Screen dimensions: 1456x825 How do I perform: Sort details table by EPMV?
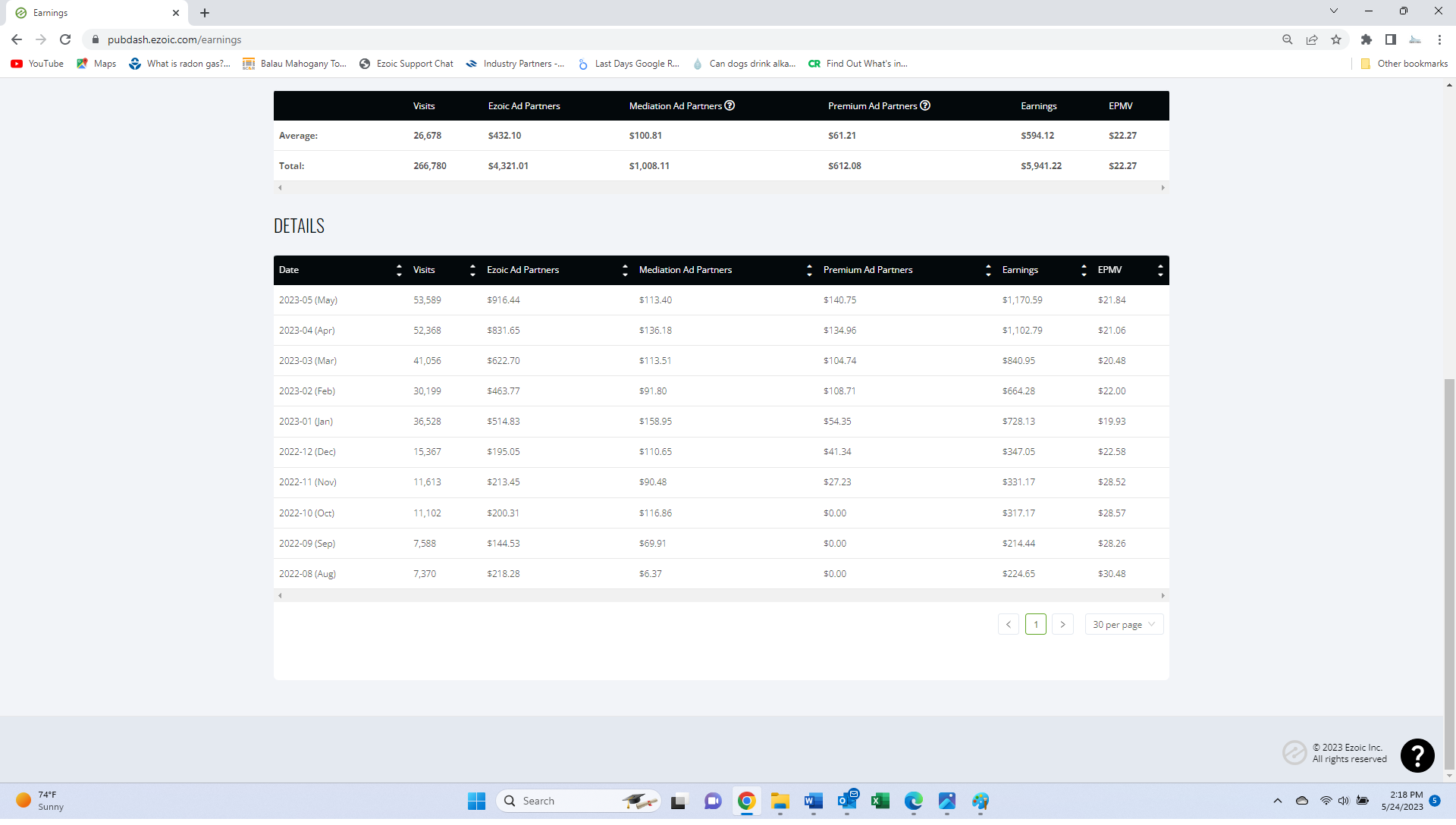1160,271
